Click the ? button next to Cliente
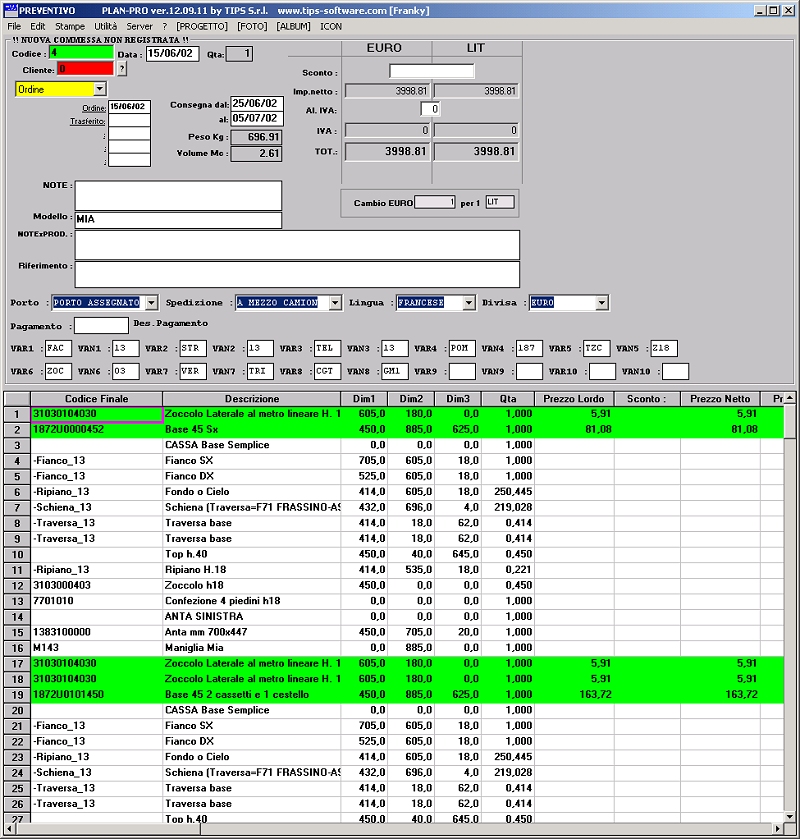This screenshot has height=839, width=800. tap(122, 68)
